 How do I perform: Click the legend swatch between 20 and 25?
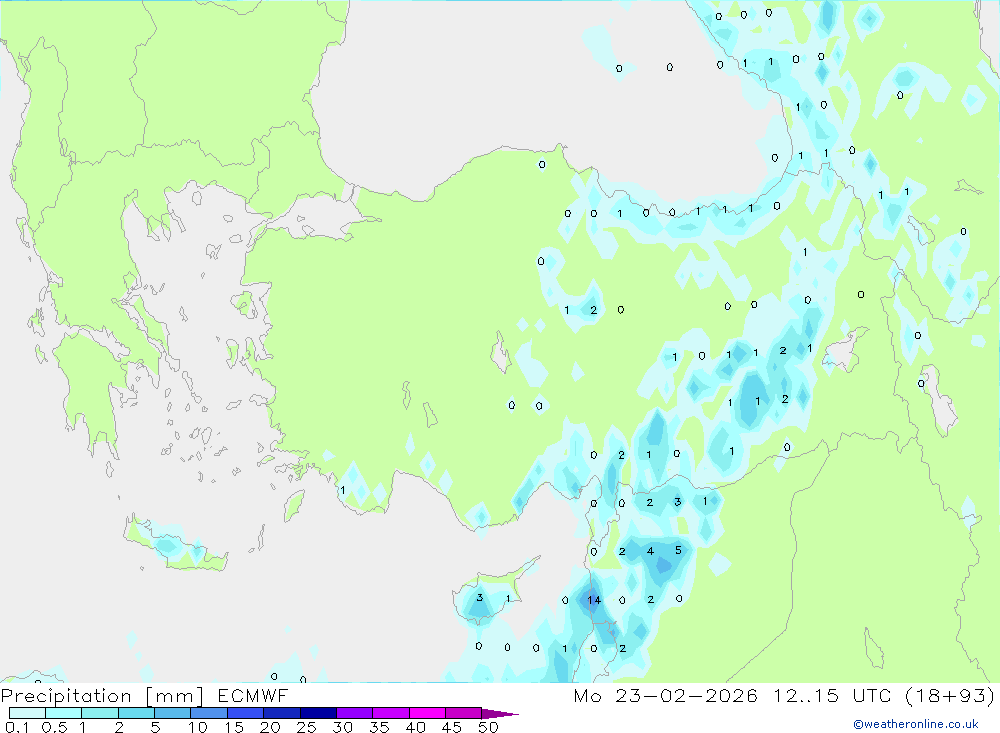coord(281,713)
